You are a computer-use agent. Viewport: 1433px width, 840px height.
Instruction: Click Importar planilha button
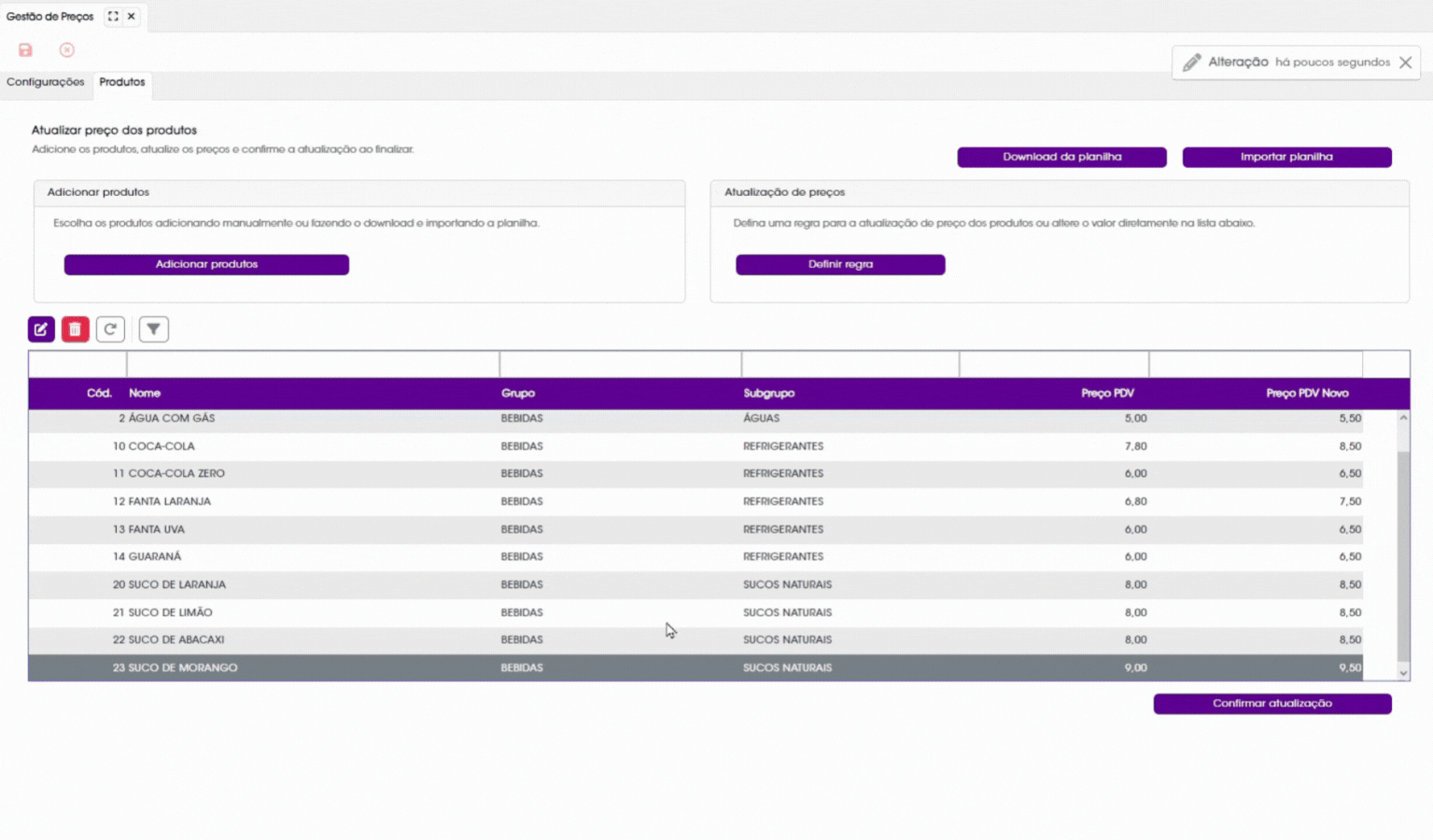click(x=1286, y=157)
